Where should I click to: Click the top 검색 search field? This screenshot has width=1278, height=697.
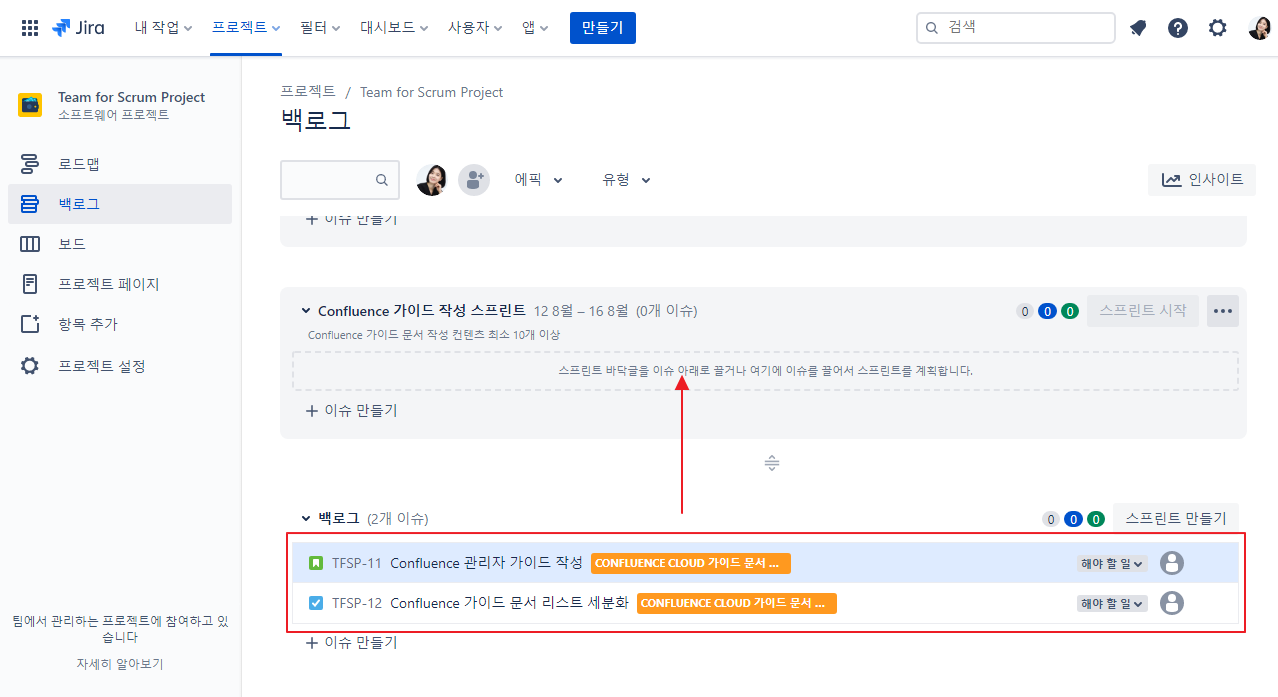pos(1016,28)
